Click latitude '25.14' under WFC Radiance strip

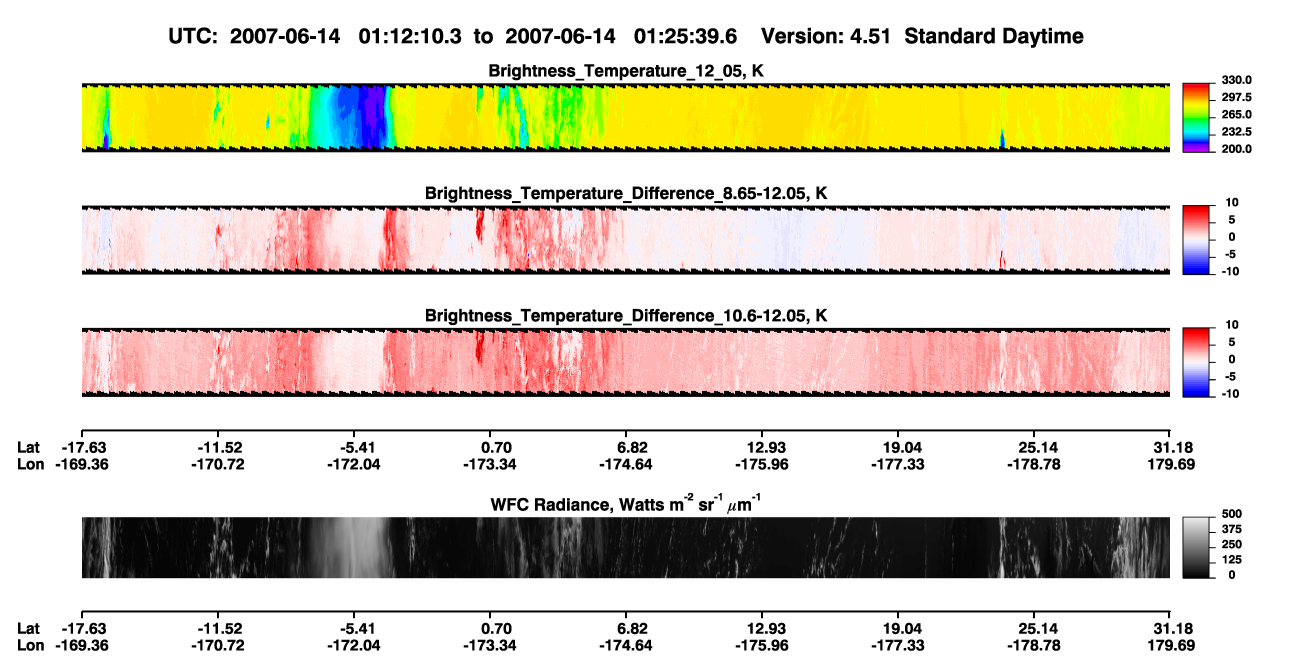1034,630
